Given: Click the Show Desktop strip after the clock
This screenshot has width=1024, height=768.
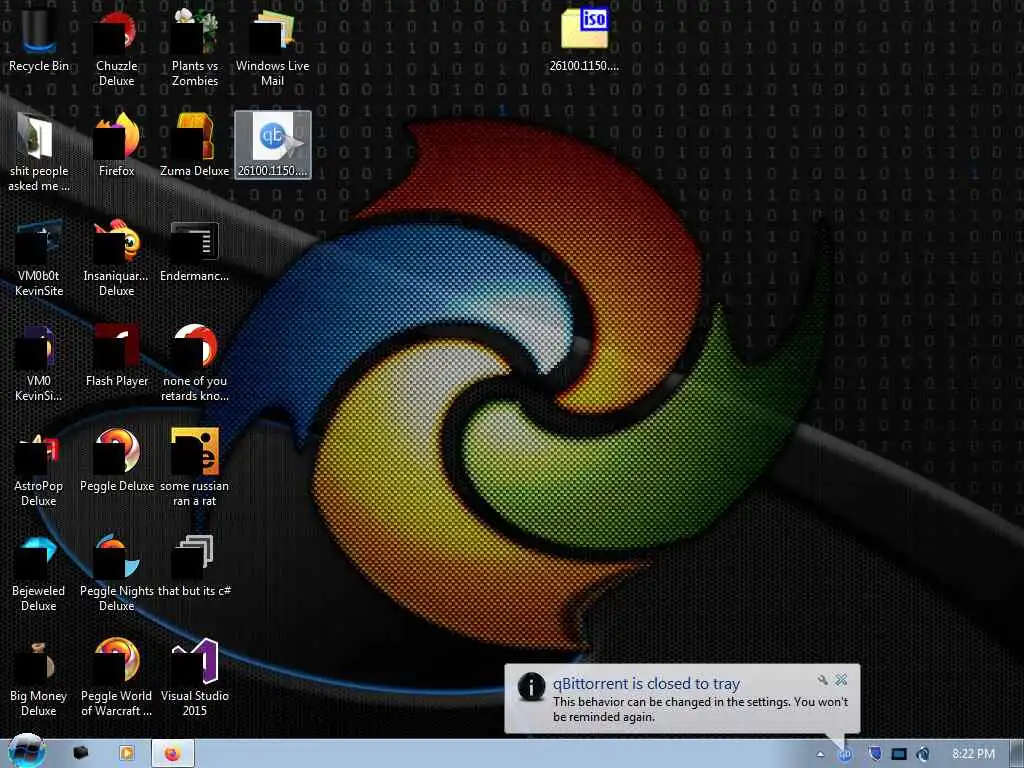Looking at the screenshot, I should (1017, 754).
